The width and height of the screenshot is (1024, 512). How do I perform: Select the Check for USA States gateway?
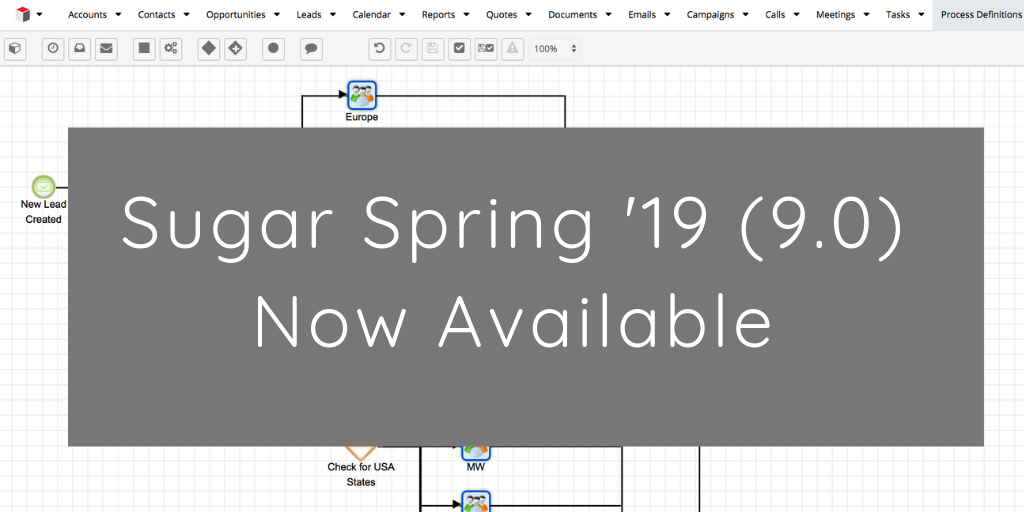(360, 452)
